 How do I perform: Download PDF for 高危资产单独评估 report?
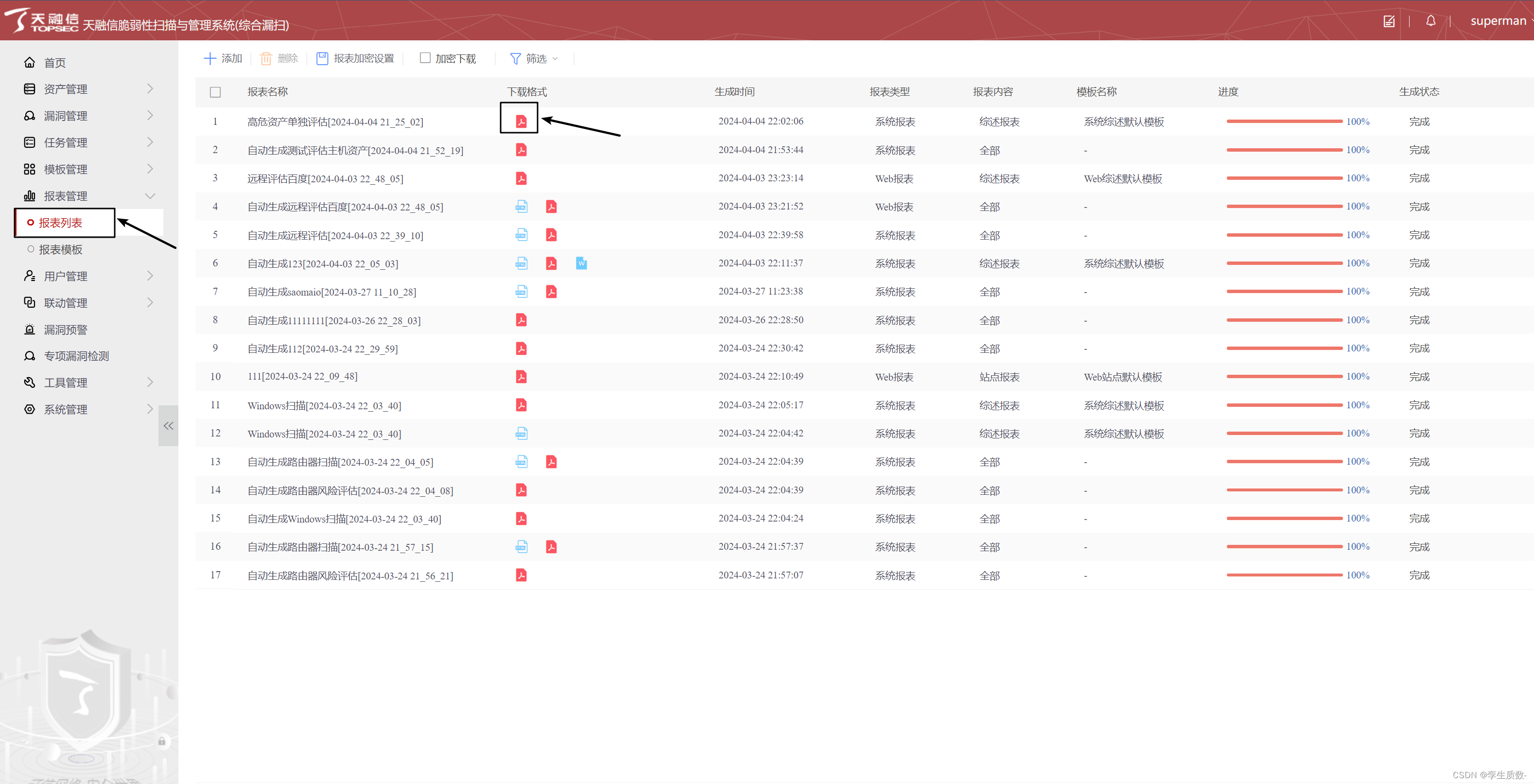point(521,122)
